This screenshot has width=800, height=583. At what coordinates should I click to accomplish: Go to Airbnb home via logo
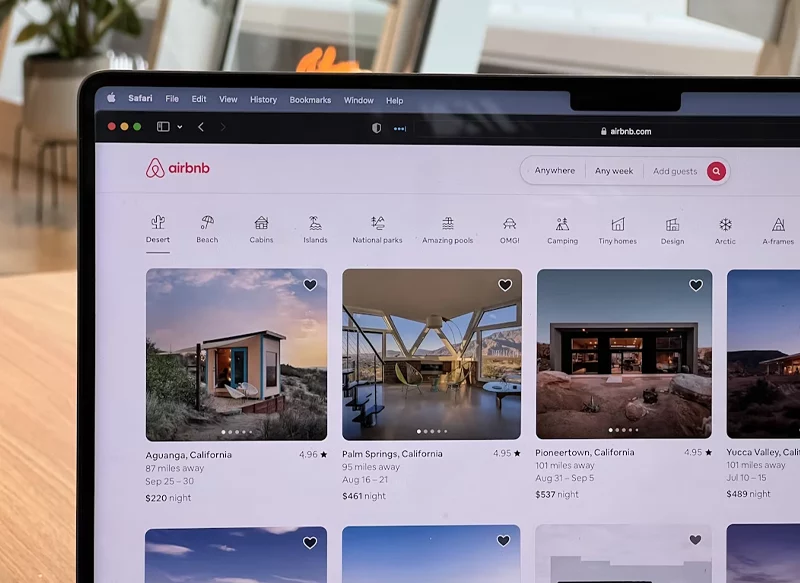point(178,168)
